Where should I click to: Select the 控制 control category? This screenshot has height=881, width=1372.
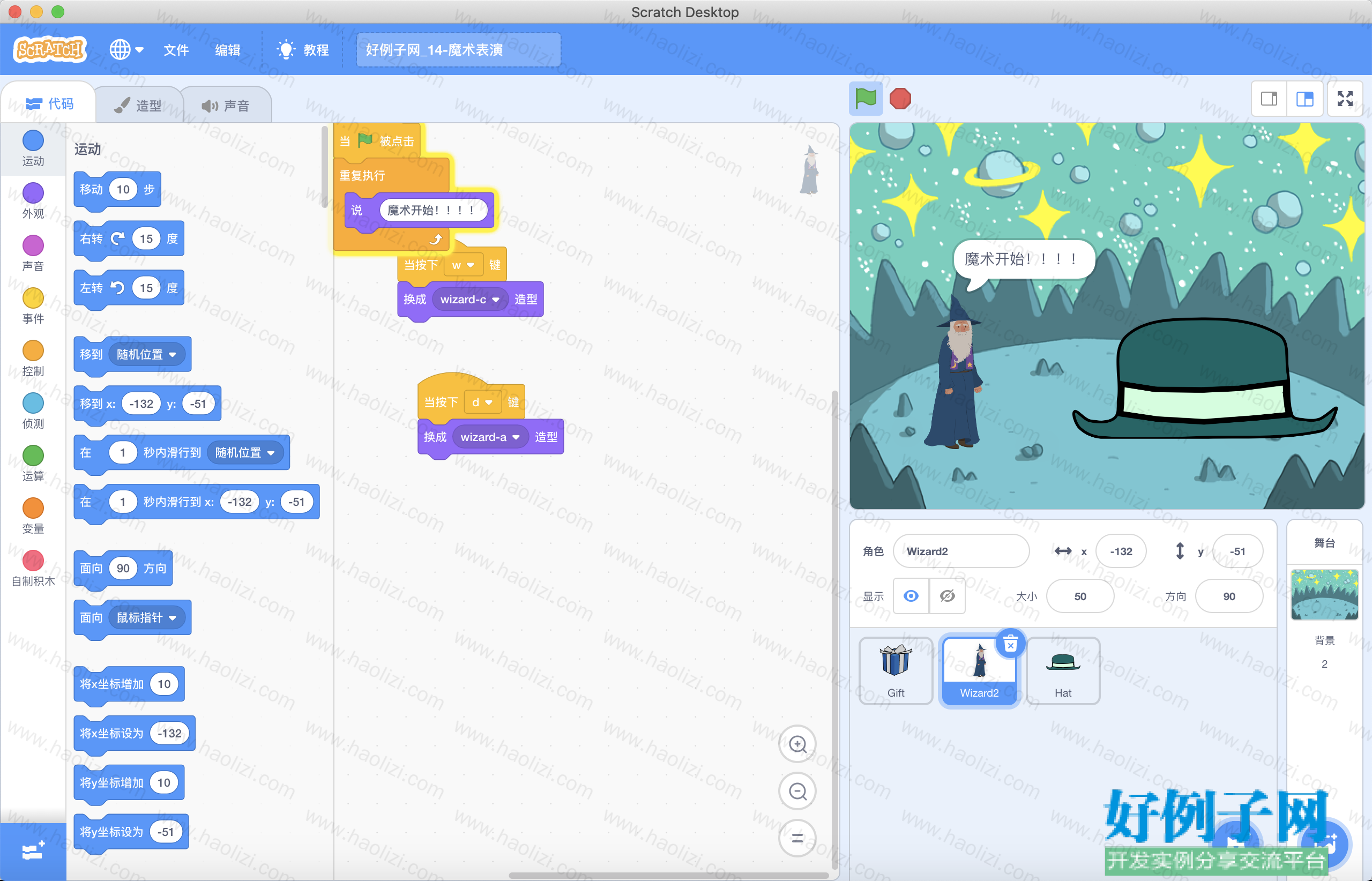(x=33, y=359)
